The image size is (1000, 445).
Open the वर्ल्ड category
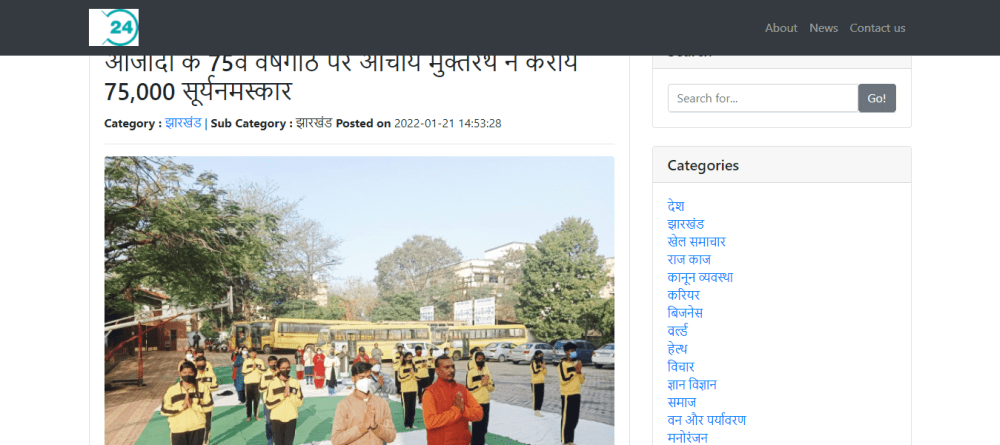[677, 331]
